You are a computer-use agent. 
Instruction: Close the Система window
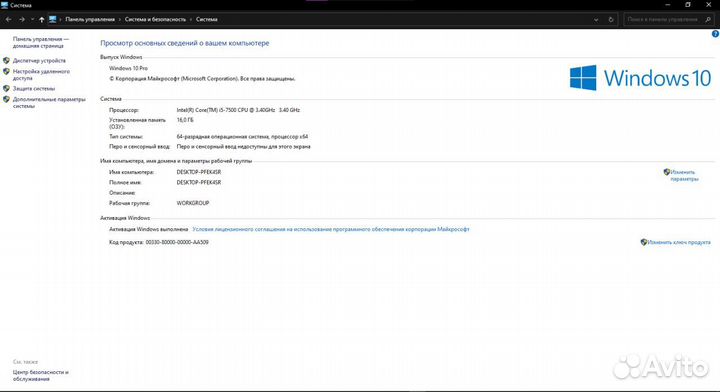tap(709, 5)
